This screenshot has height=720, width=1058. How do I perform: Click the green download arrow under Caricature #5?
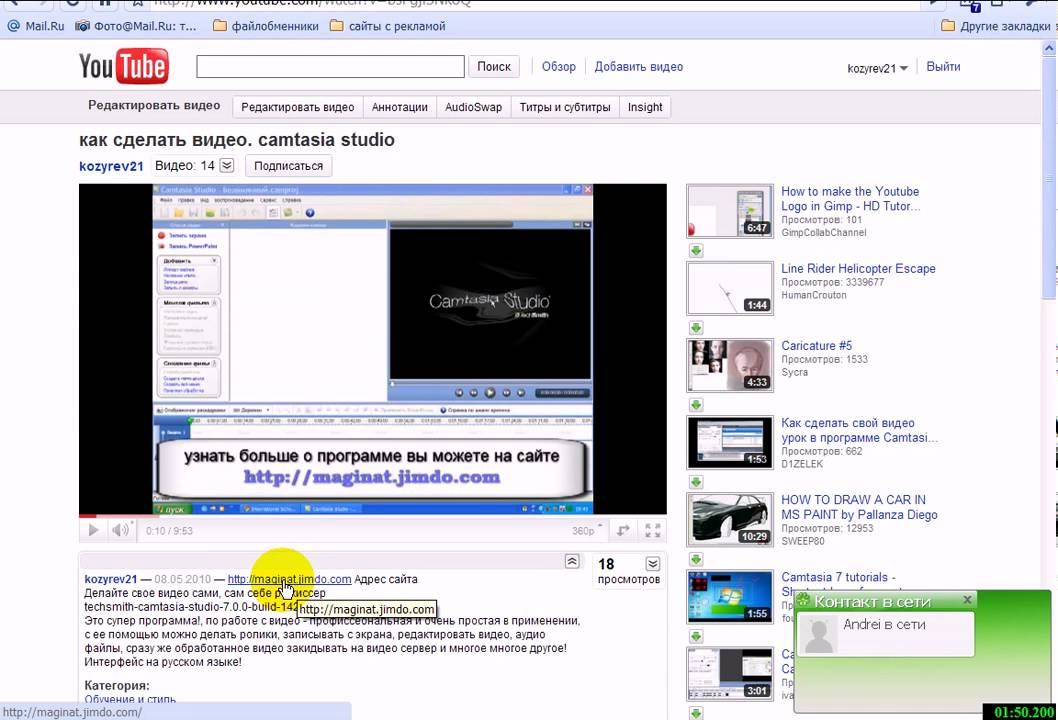695,405
